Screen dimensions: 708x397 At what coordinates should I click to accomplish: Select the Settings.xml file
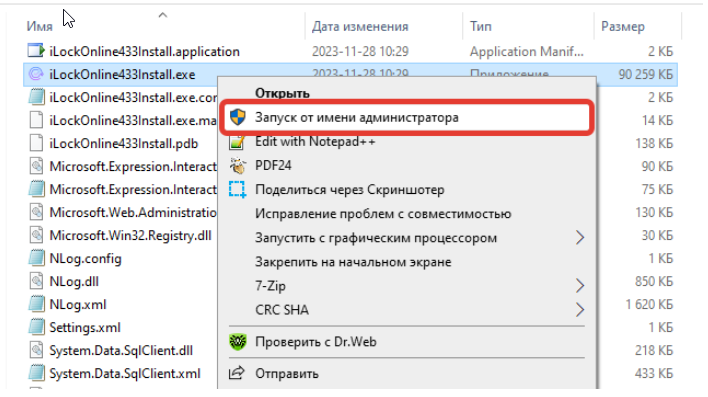pyautogui.click(x=85, y=327)
